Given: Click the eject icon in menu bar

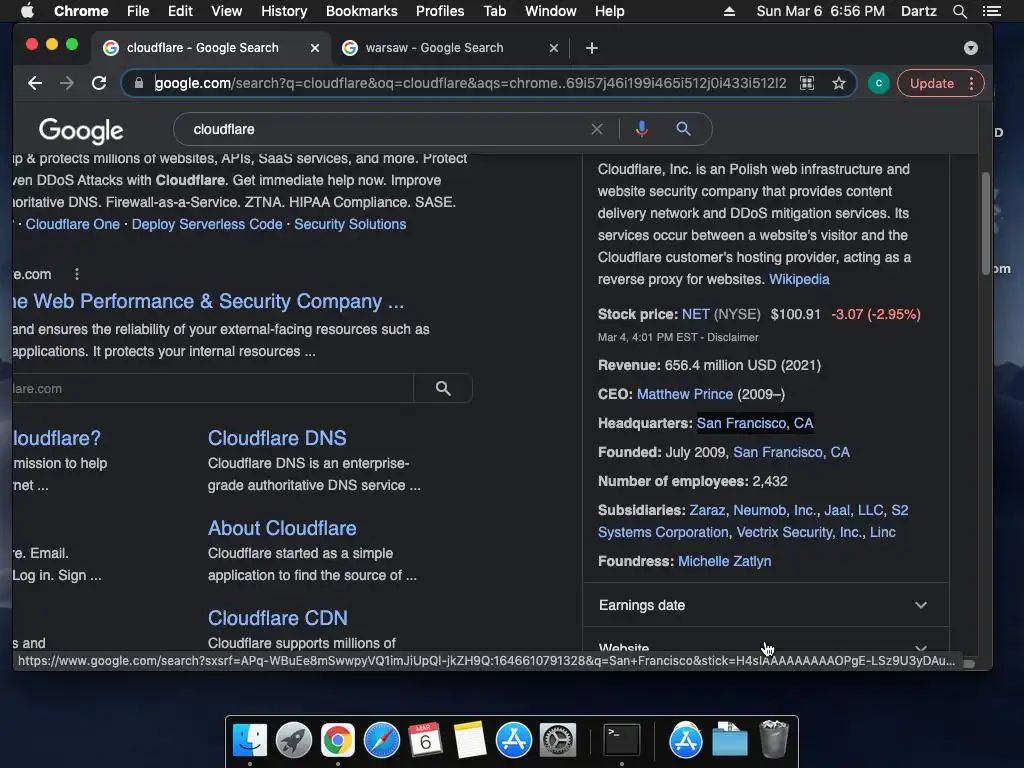Looking at the screenshot, I should pos(729,11).
